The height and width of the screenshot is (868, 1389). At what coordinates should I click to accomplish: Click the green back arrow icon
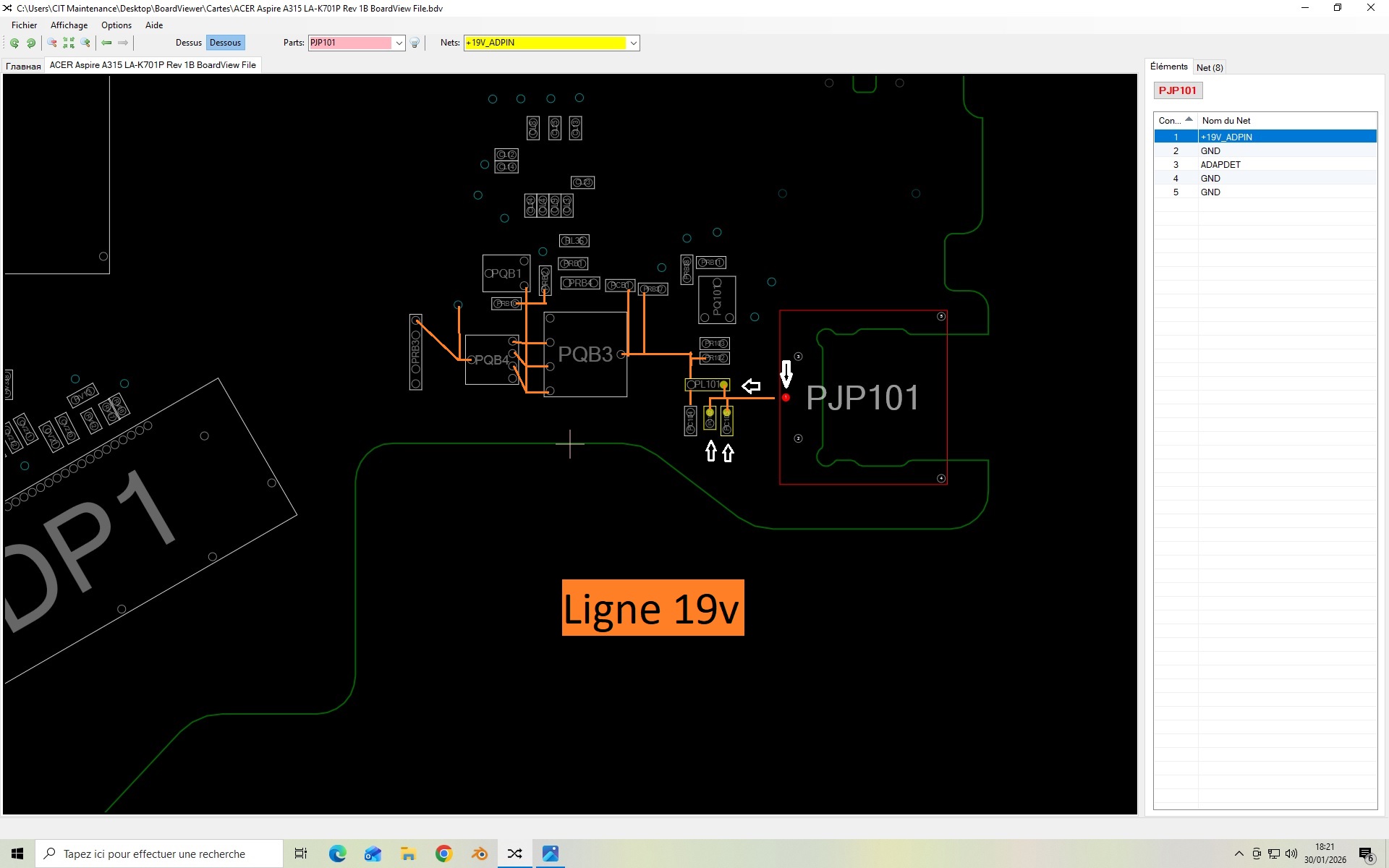[x=106, y=43]
